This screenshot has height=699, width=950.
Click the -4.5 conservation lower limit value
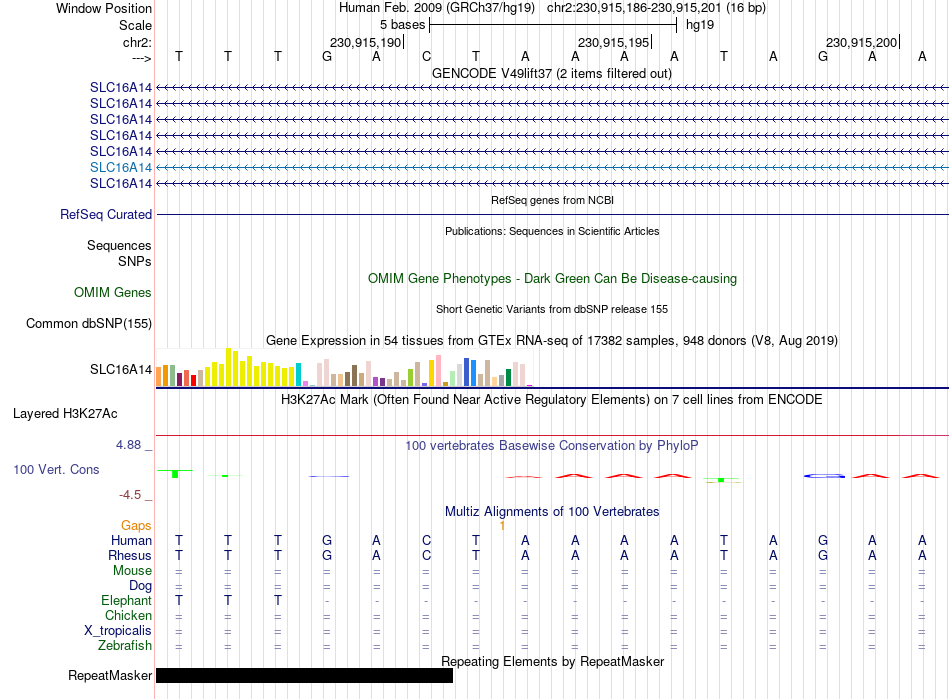tap(130, 495)
